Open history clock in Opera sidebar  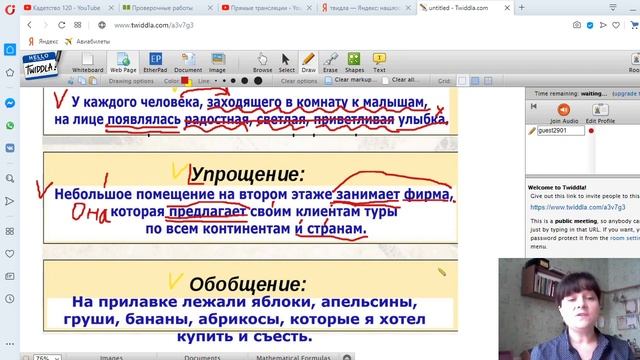pos(10,299)
